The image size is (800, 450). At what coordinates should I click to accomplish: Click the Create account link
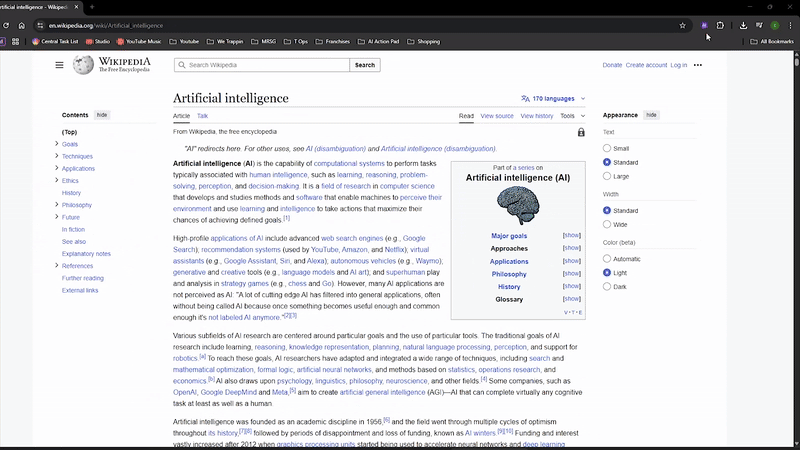click(x=646, y=65)
